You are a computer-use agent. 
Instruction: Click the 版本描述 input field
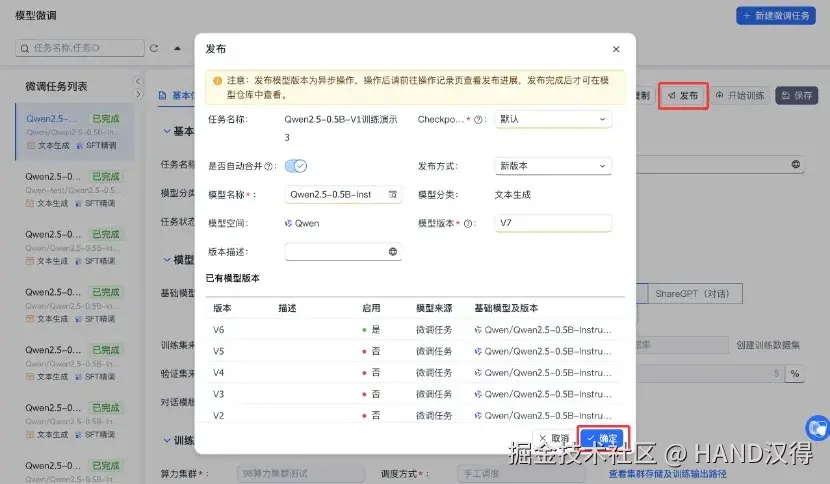pos(343,252)
